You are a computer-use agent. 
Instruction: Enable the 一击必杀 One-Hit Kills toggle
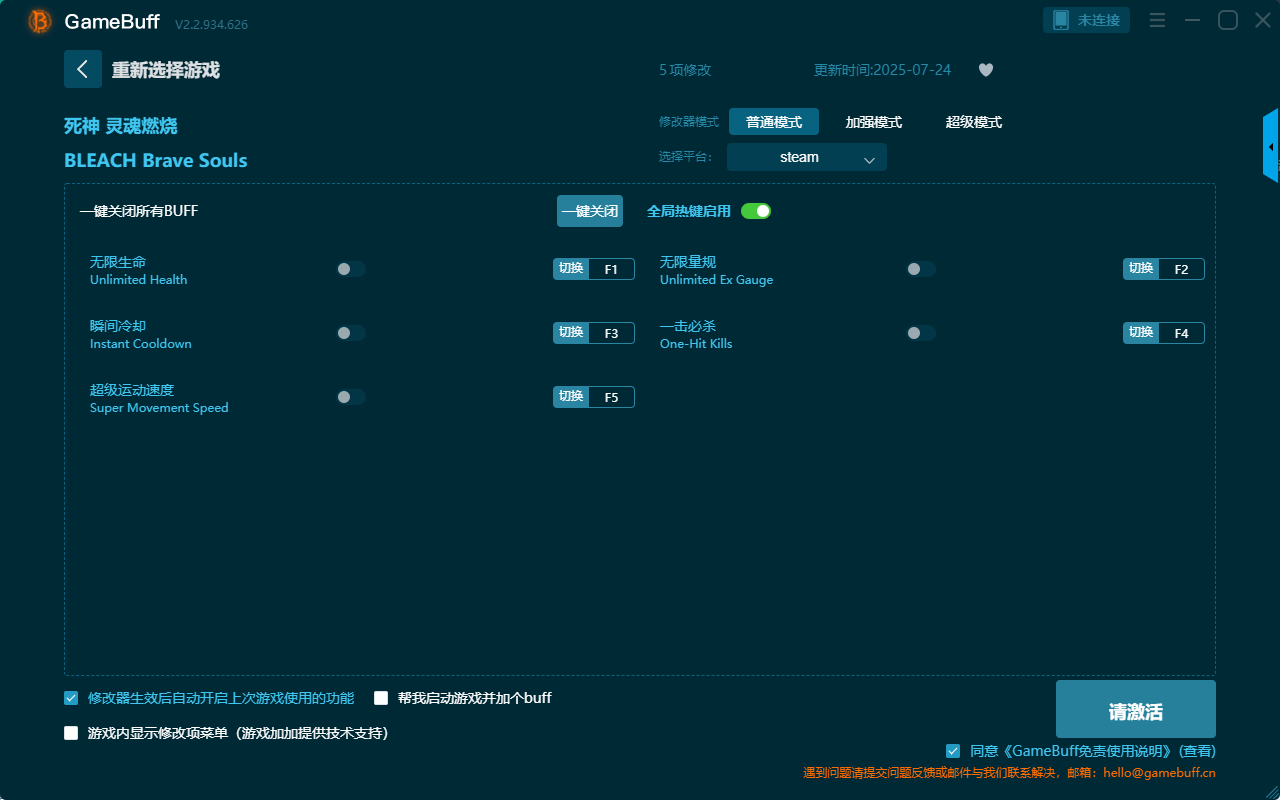920,332
